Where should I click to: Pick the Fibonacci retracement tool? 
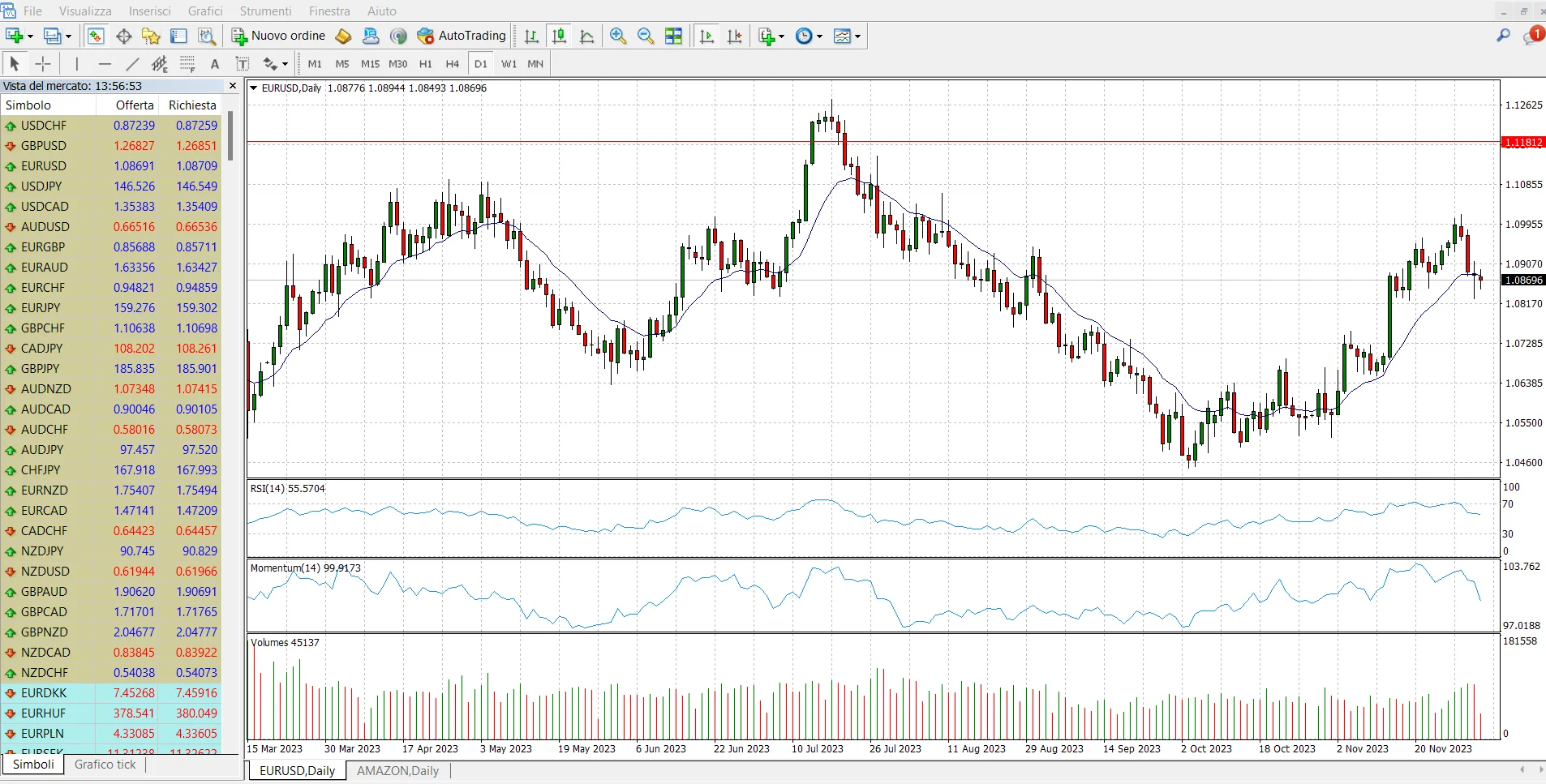187,64
